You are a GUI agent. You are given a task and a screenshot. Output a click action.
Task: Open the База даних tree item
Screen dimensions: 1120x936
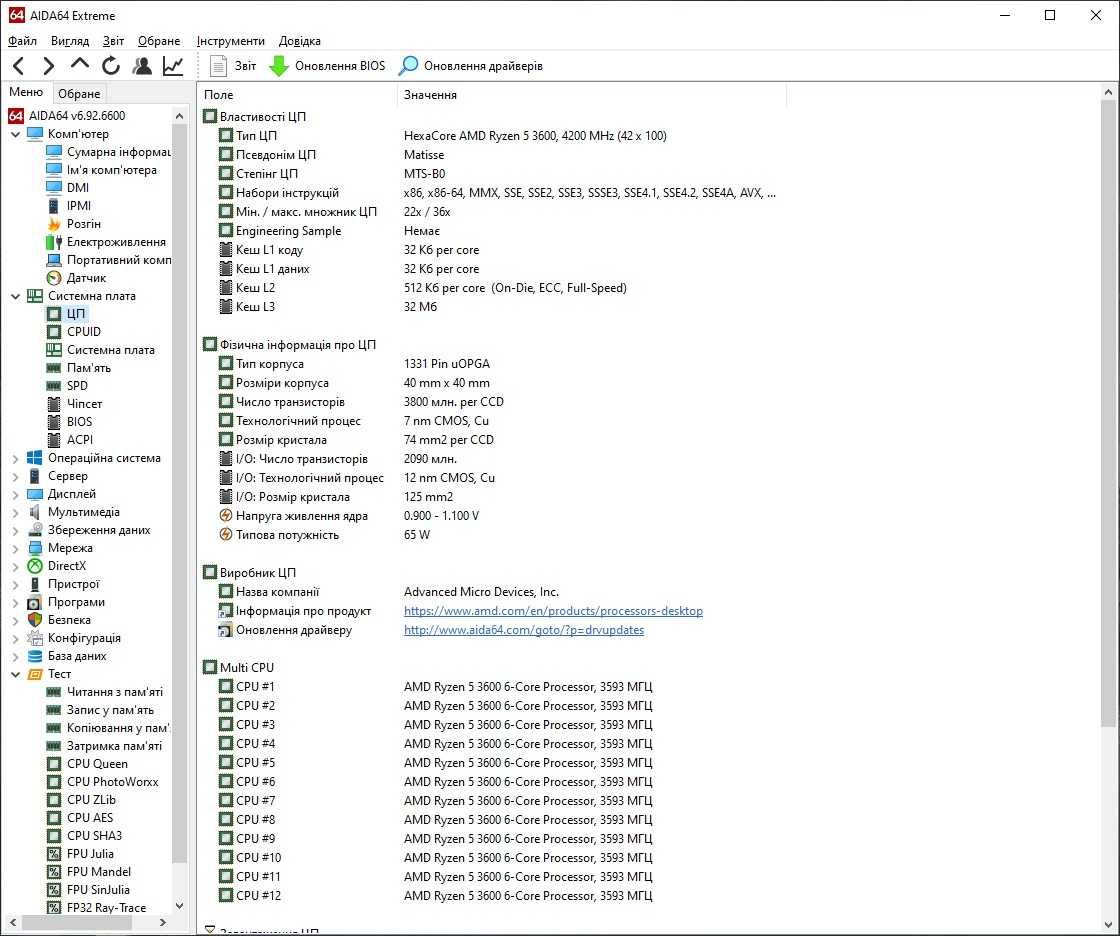pyautogui.click(x=67, y=656)
